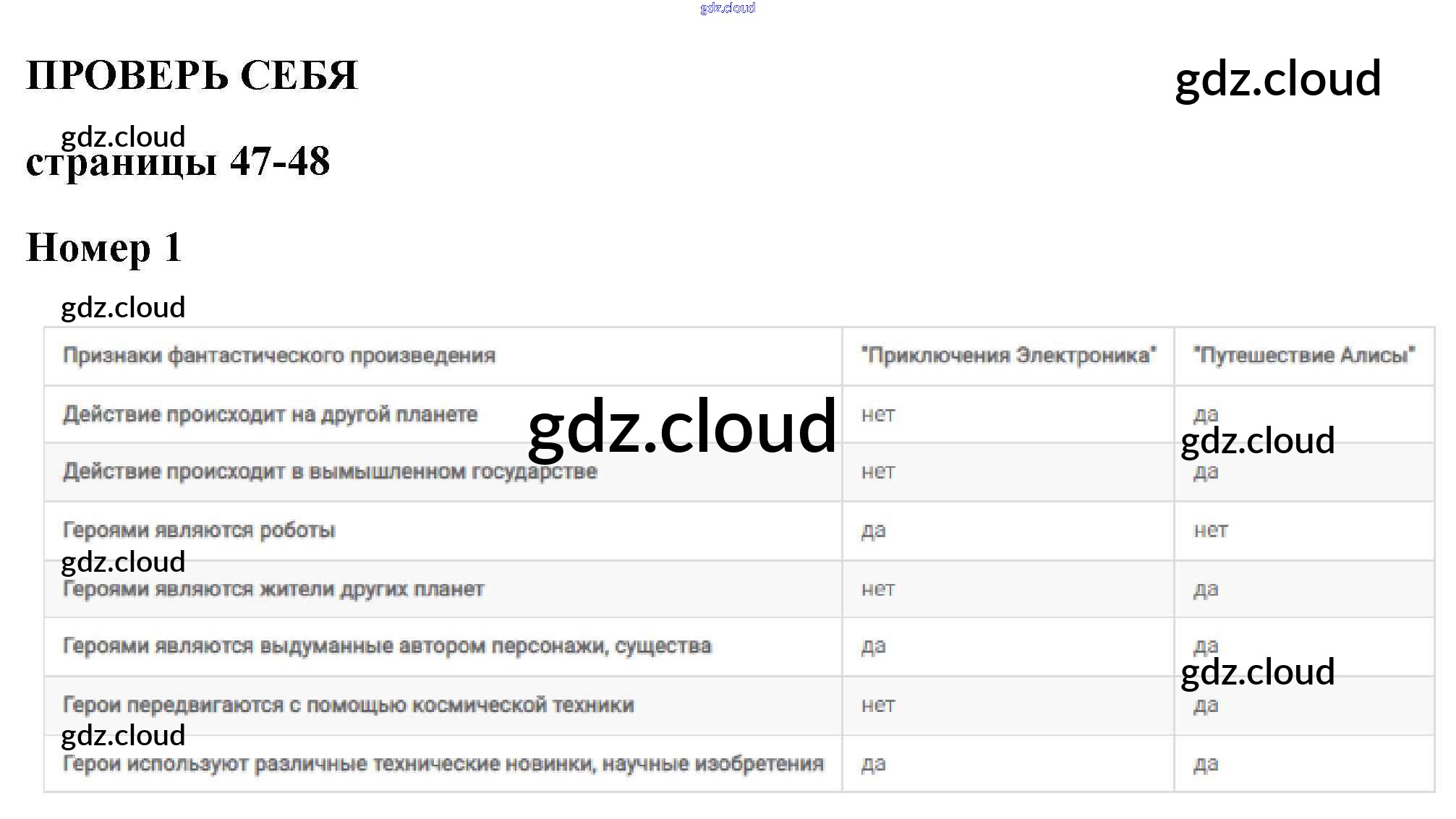Screen dimensions: 1456x819
Task: Select row about выдуманные автором персонажи
Action: [387, 646]
